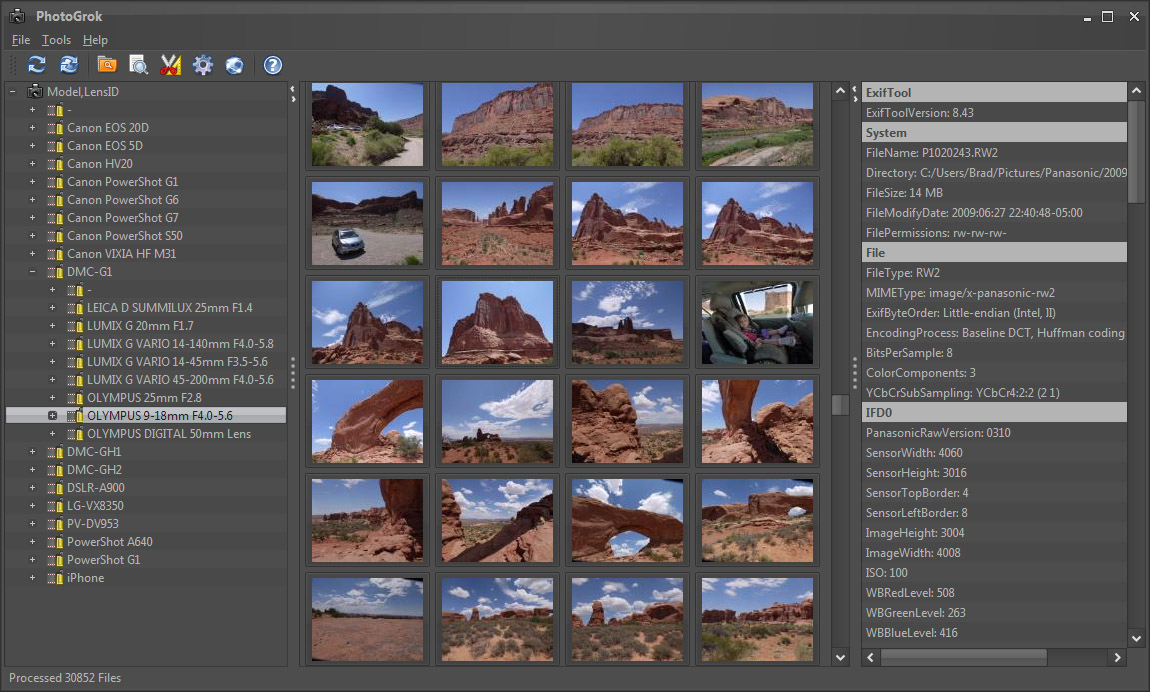Select the LUMIX G 20mm F1.7 item
The image size is (1150, 692).
click(x=140, y=326)
